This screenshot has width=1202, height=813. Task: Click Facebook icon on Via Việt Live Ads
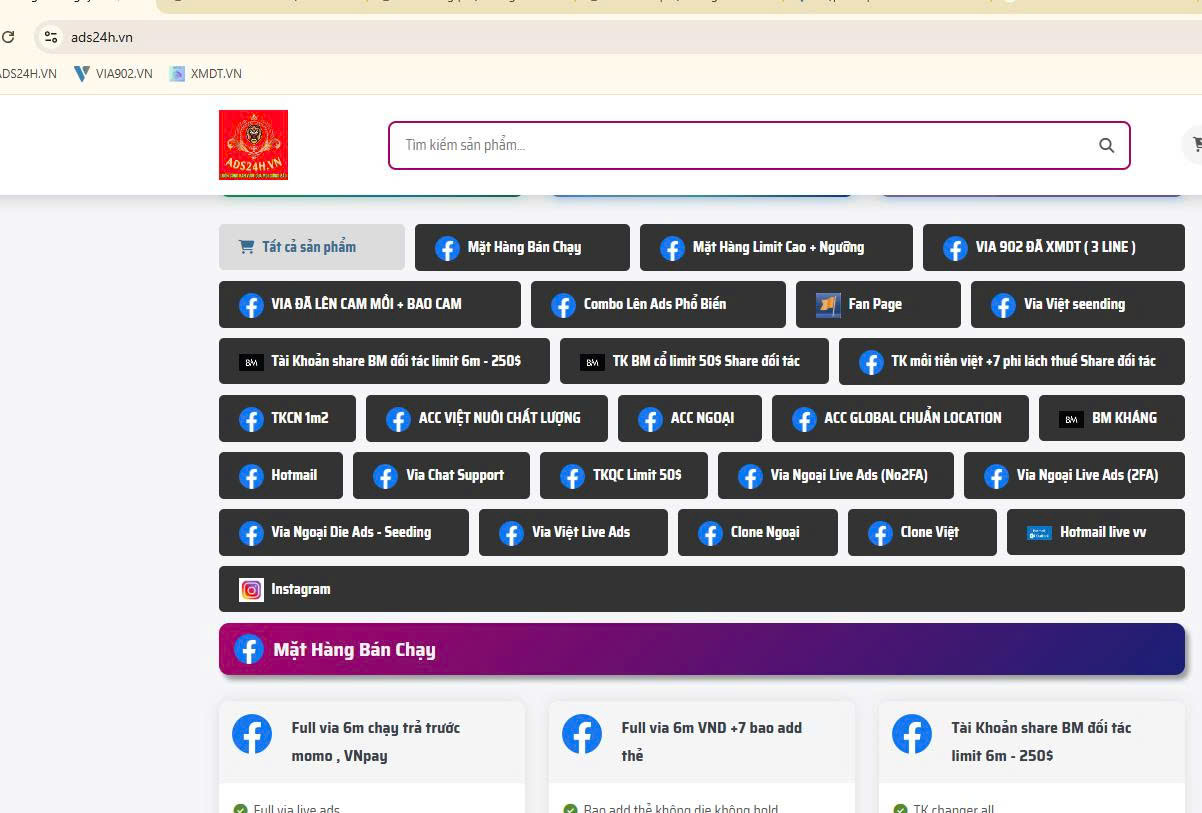pos(511,533)
